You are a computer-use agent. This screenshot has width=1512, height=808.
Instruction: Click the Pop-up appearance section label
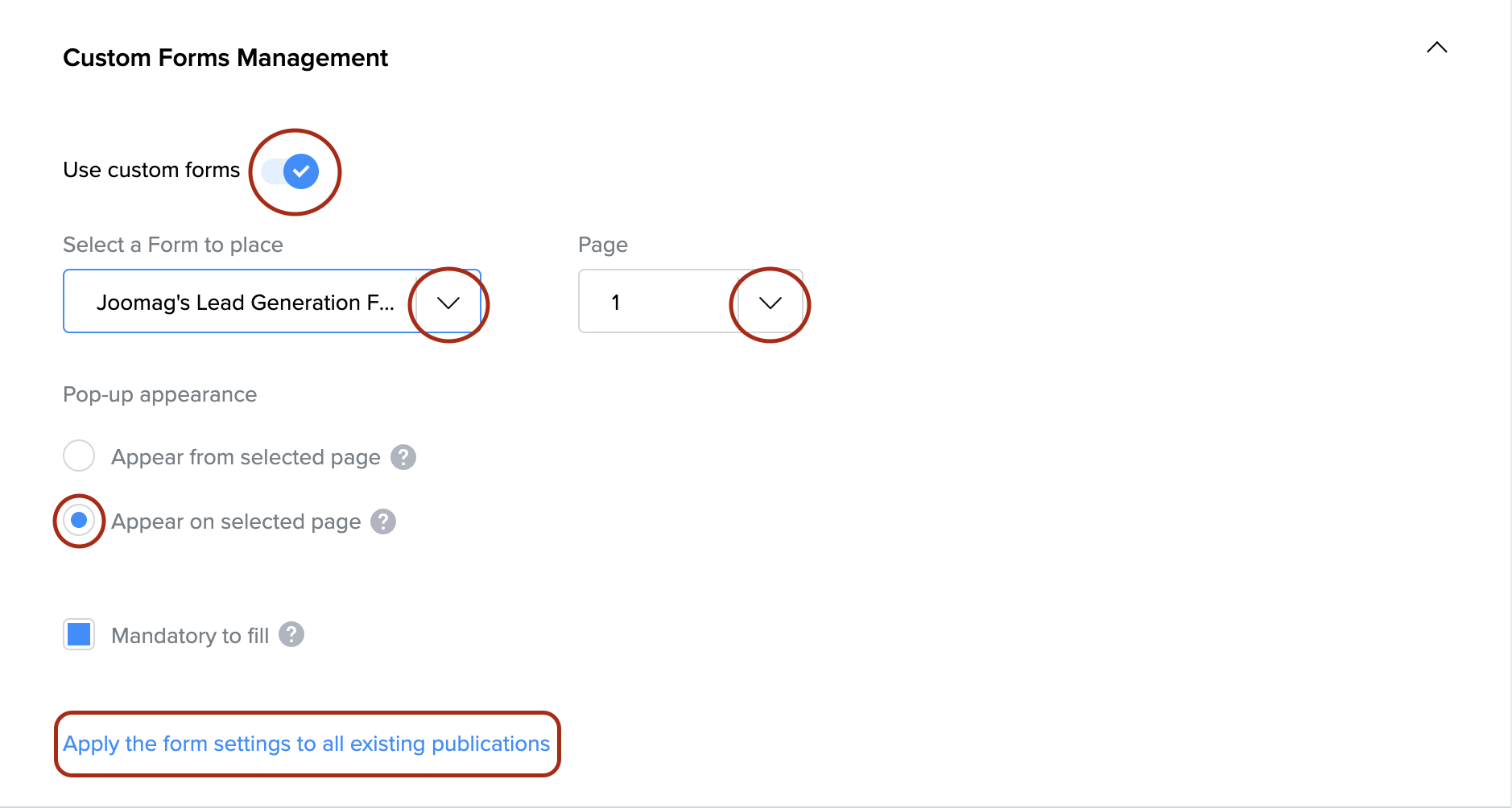[160, 394]
